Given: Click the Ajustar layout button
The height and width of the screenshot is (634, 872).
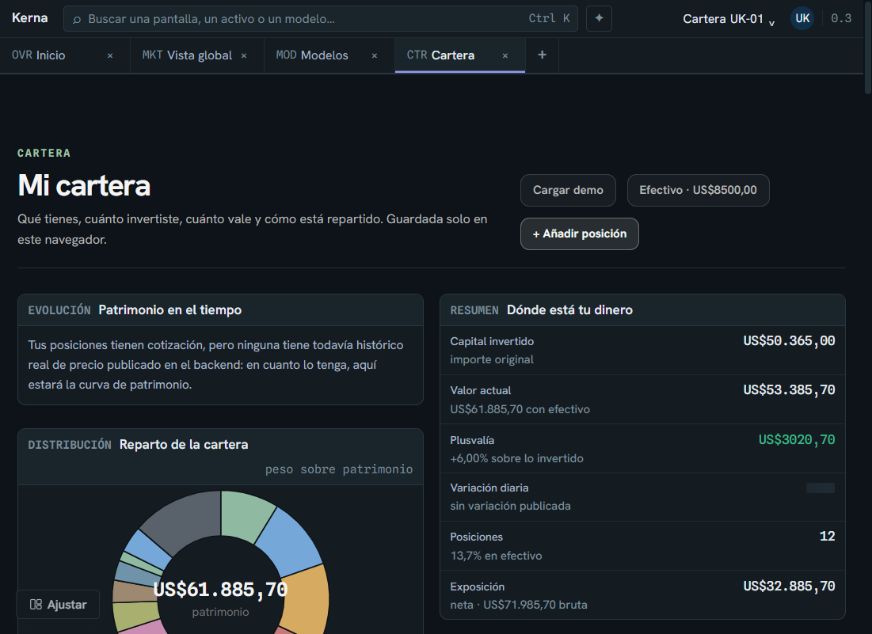Looking at the screenshot, I should [58, 605].
